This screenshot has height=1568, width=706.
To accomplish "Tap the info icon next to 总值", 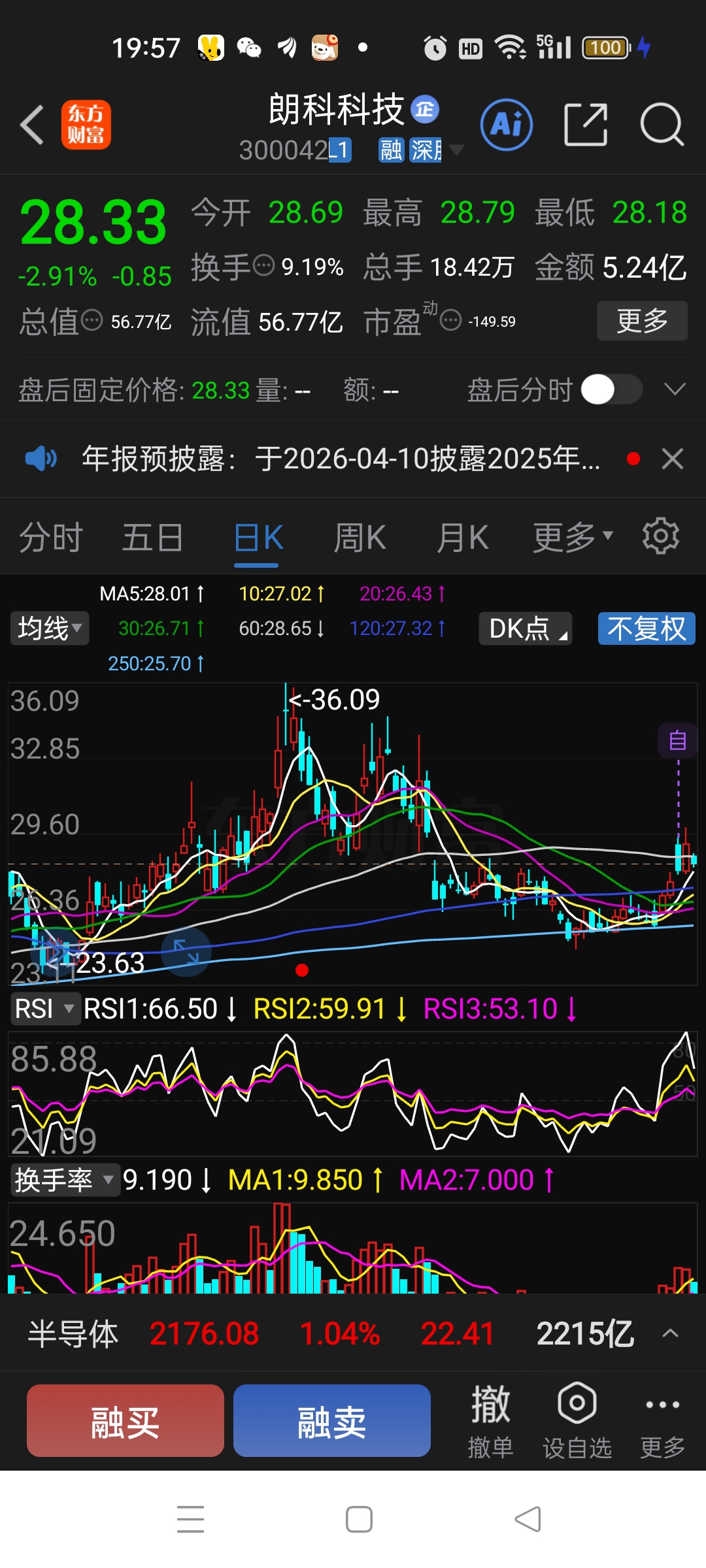I will coord(92,321).
